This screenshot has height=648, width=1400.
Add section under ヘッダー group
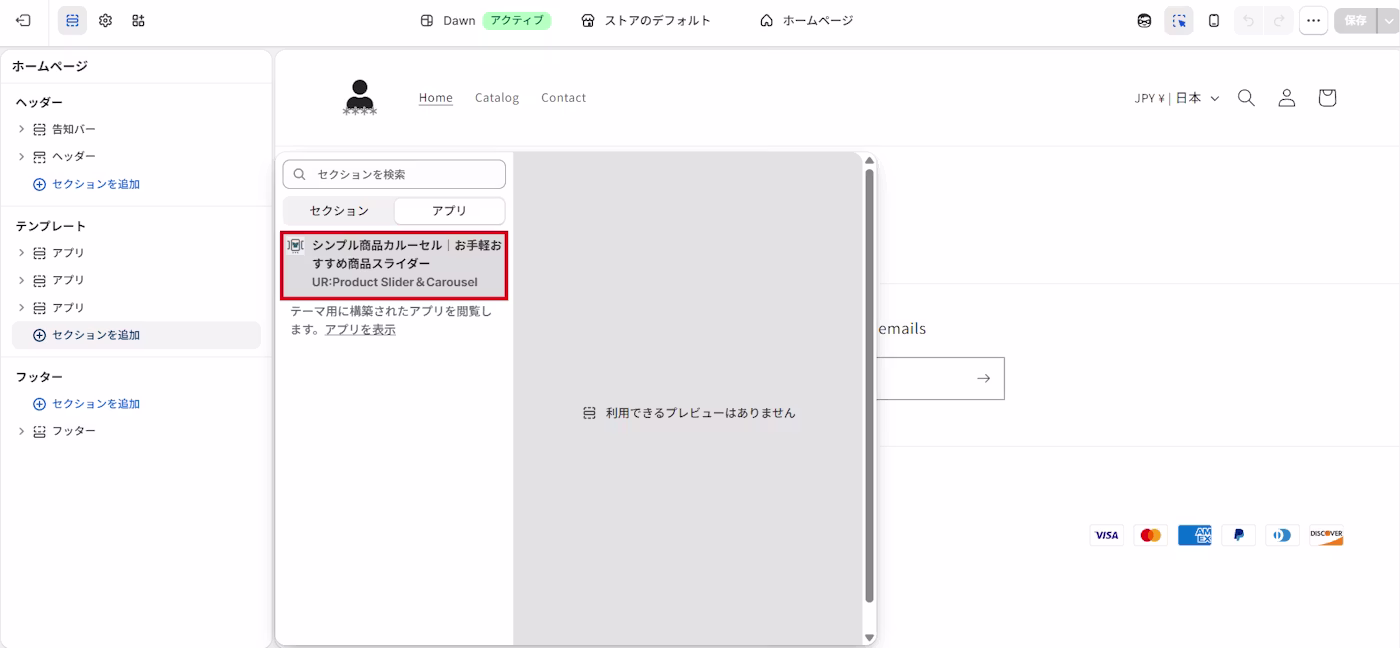[x=87, y=184]
